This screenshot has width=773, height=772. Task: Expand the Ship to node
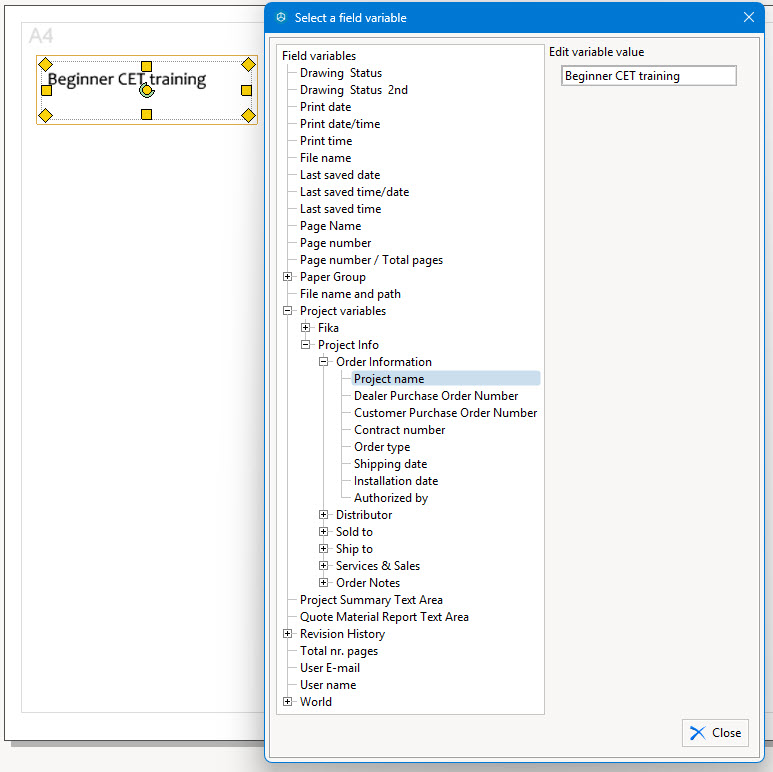[x=323, y=549]
